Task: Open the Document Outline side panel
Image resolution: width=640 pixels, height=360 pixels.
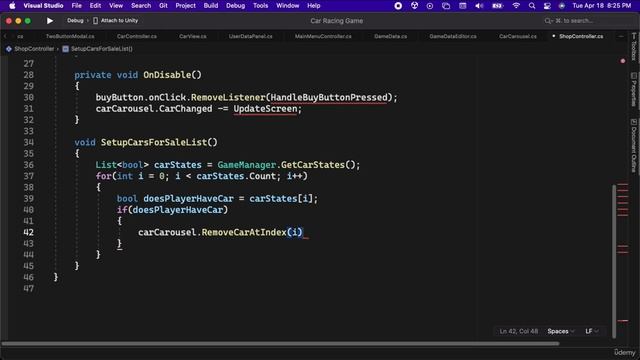Action: [x=633, y=145]
